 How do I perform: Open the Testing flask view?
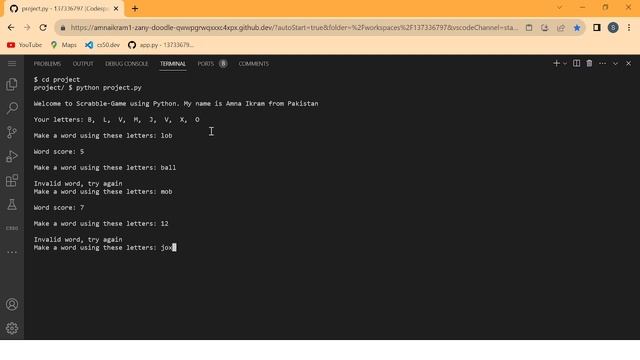(x=12, y=204)
